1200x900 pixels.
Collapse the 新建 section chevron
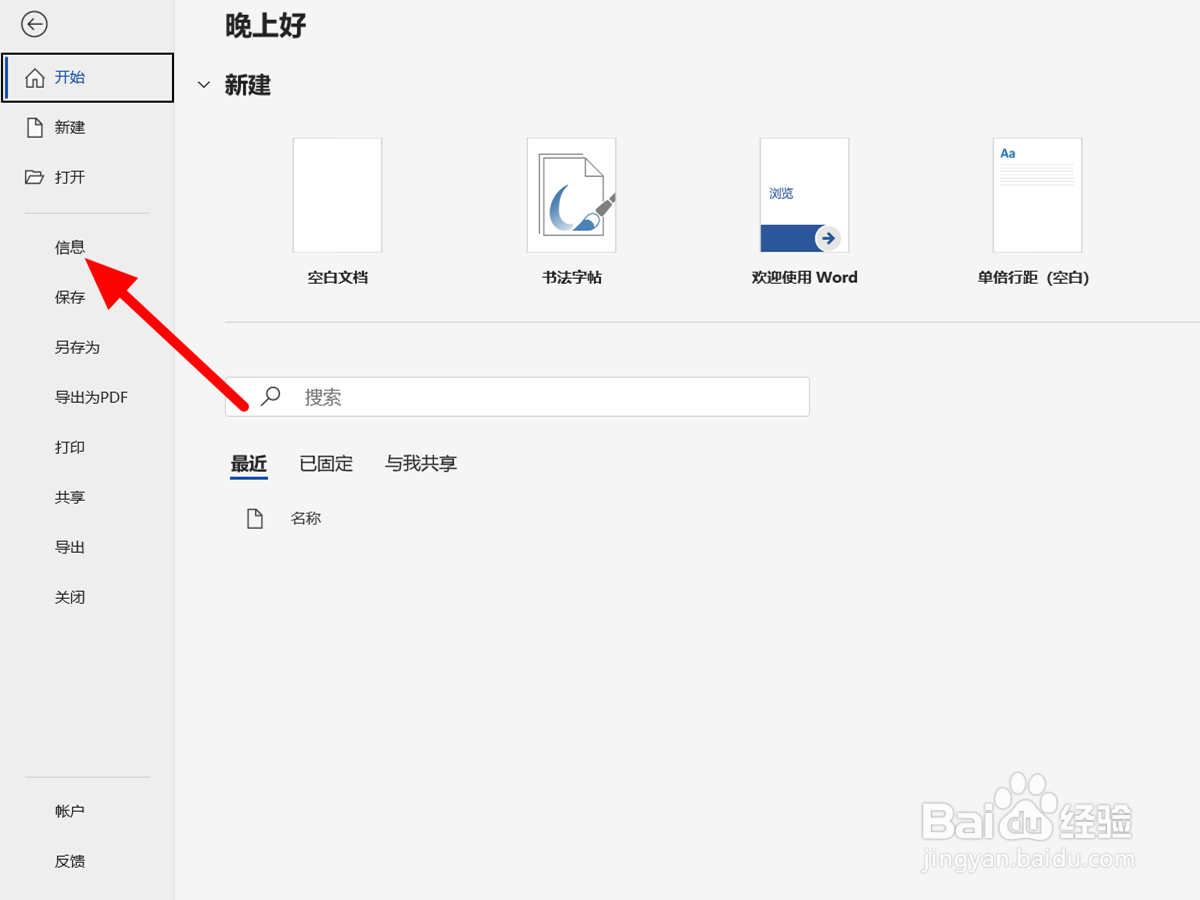204,86
